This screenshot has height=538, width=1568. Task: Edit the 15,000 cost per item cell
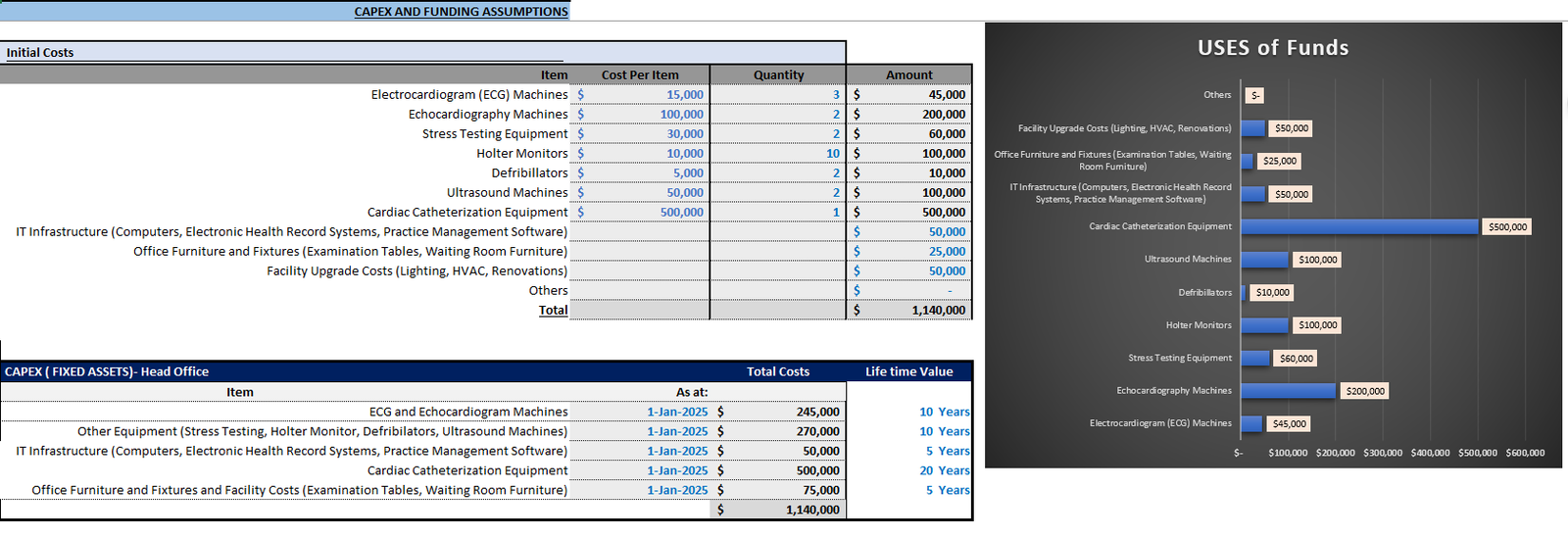click(x=639, y=94)
